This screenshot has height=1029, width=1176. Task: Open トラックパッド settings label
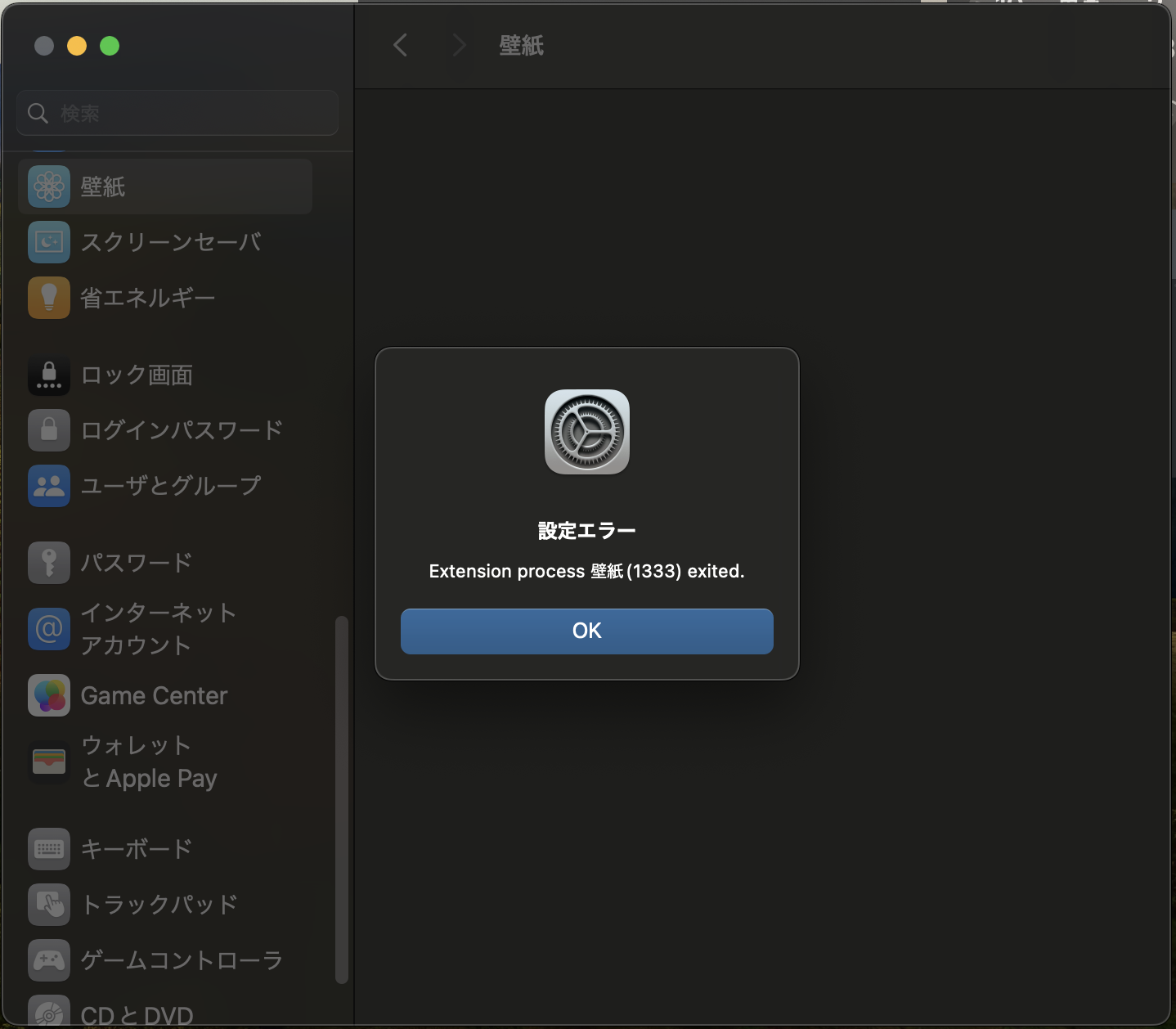159,905
